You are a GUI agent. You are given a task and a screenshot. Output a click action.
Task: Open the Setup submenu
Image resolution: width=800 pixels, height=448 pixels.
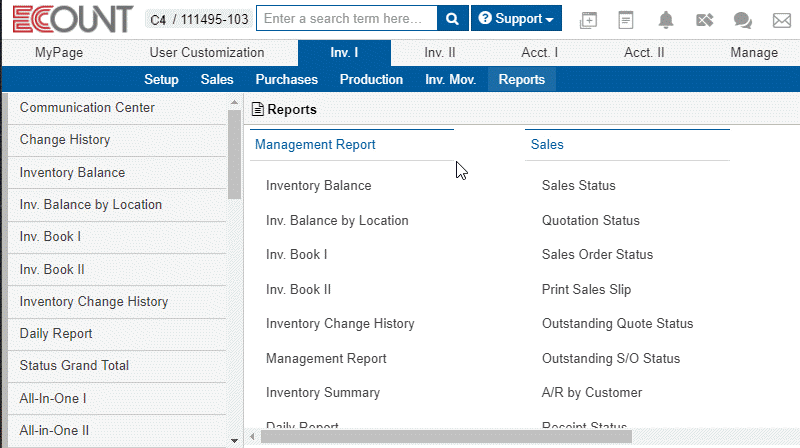coord(161,80)
